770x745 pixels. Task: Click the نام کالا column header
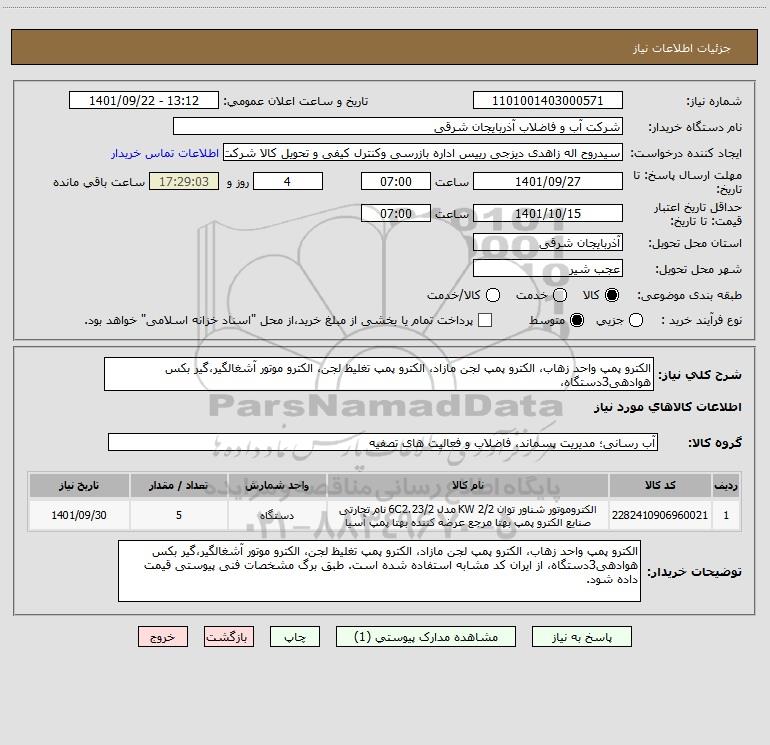(x=468, y=486)
